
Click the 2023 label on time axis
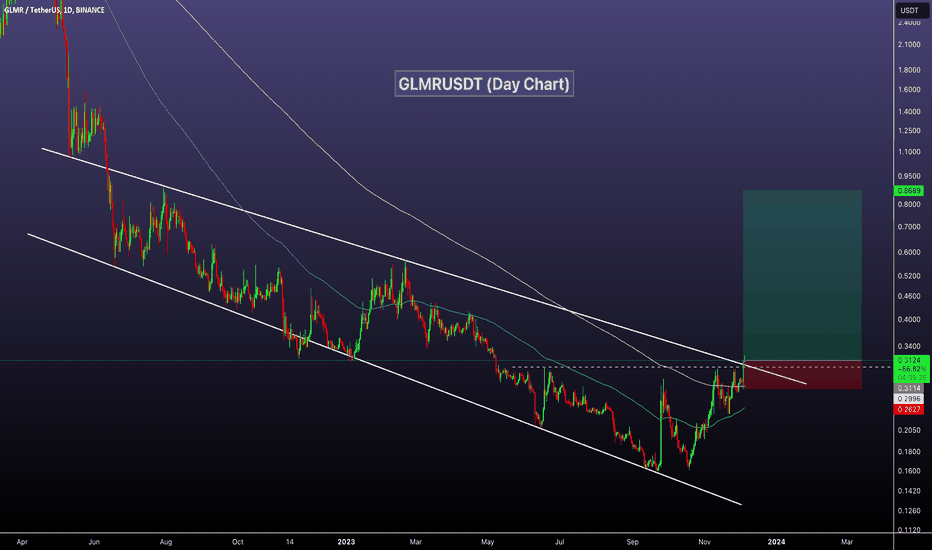tap(346, 542)
